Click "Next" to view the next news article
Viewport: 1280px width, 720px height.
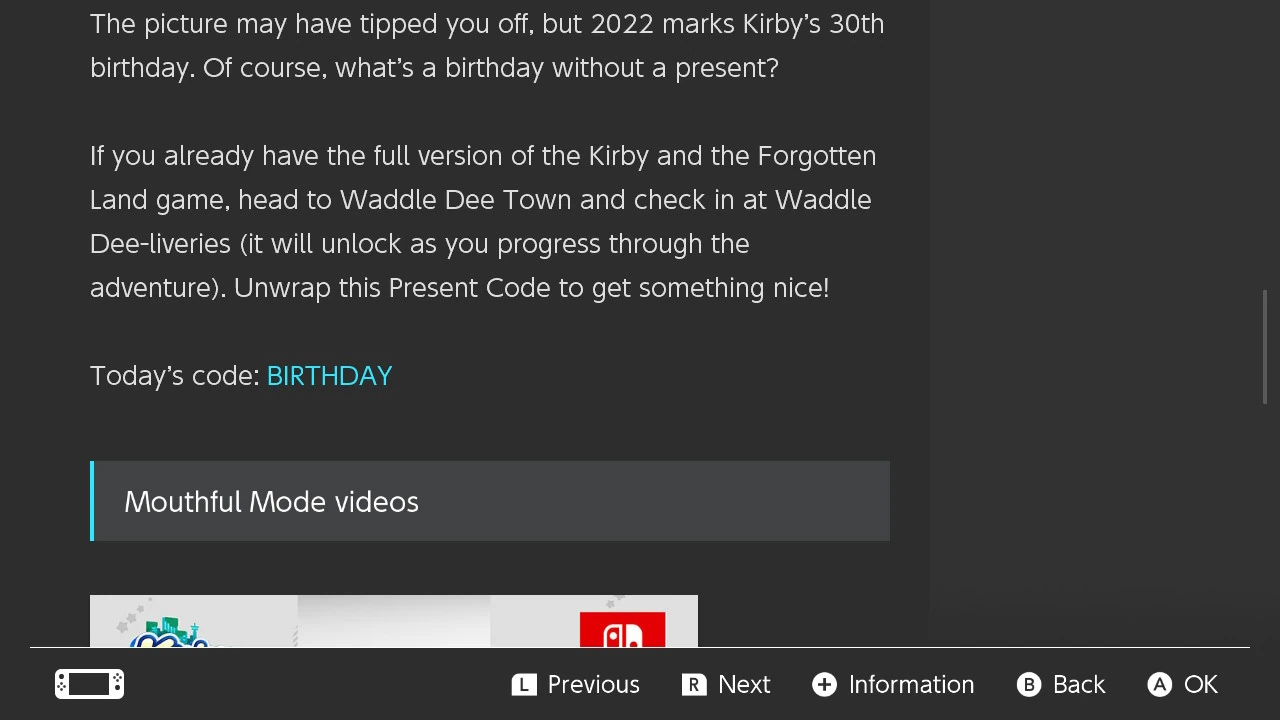(745, 684)
